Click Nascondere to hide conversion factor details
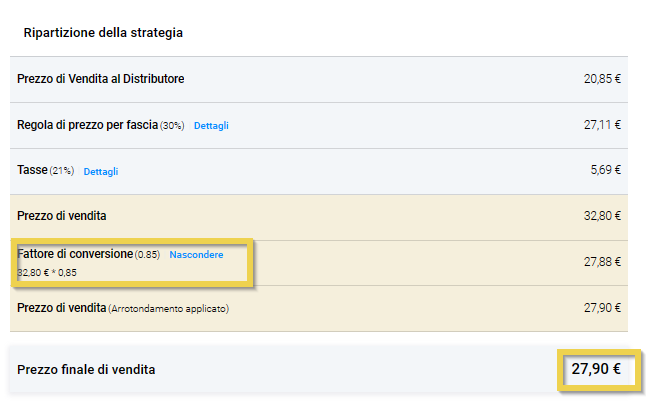This screenshot has height=408, width=646. pos(196,255)
